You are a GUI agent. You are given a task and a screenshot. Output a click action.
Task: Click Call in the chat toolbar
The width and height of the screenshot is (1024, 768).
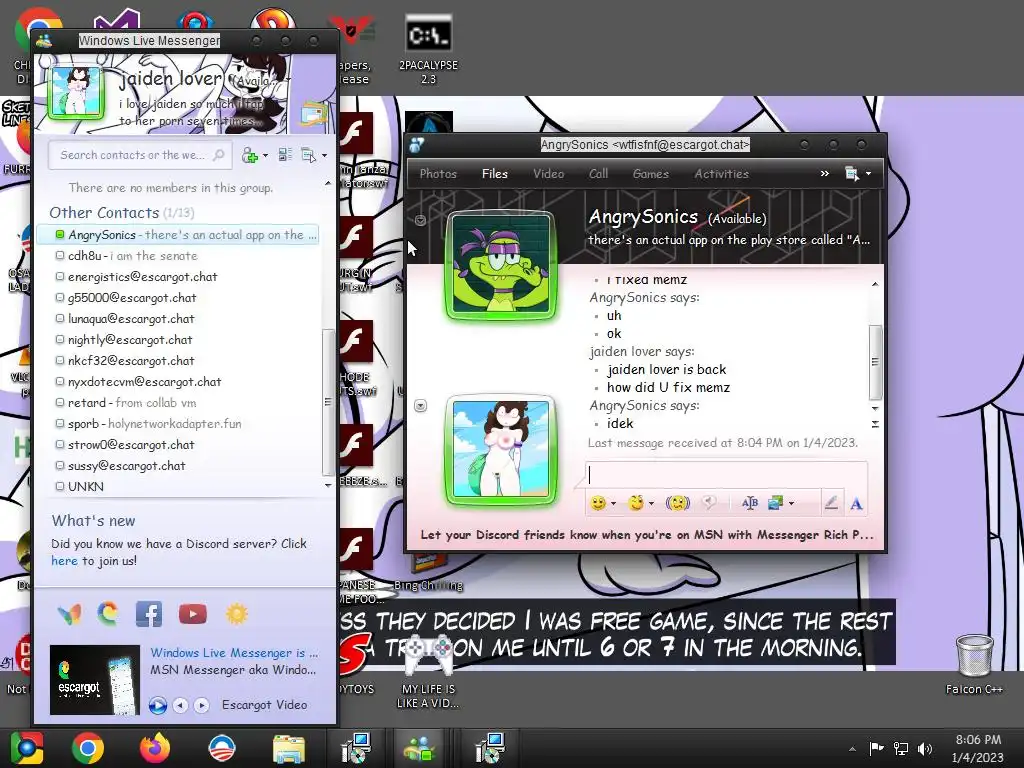(598, 174)
